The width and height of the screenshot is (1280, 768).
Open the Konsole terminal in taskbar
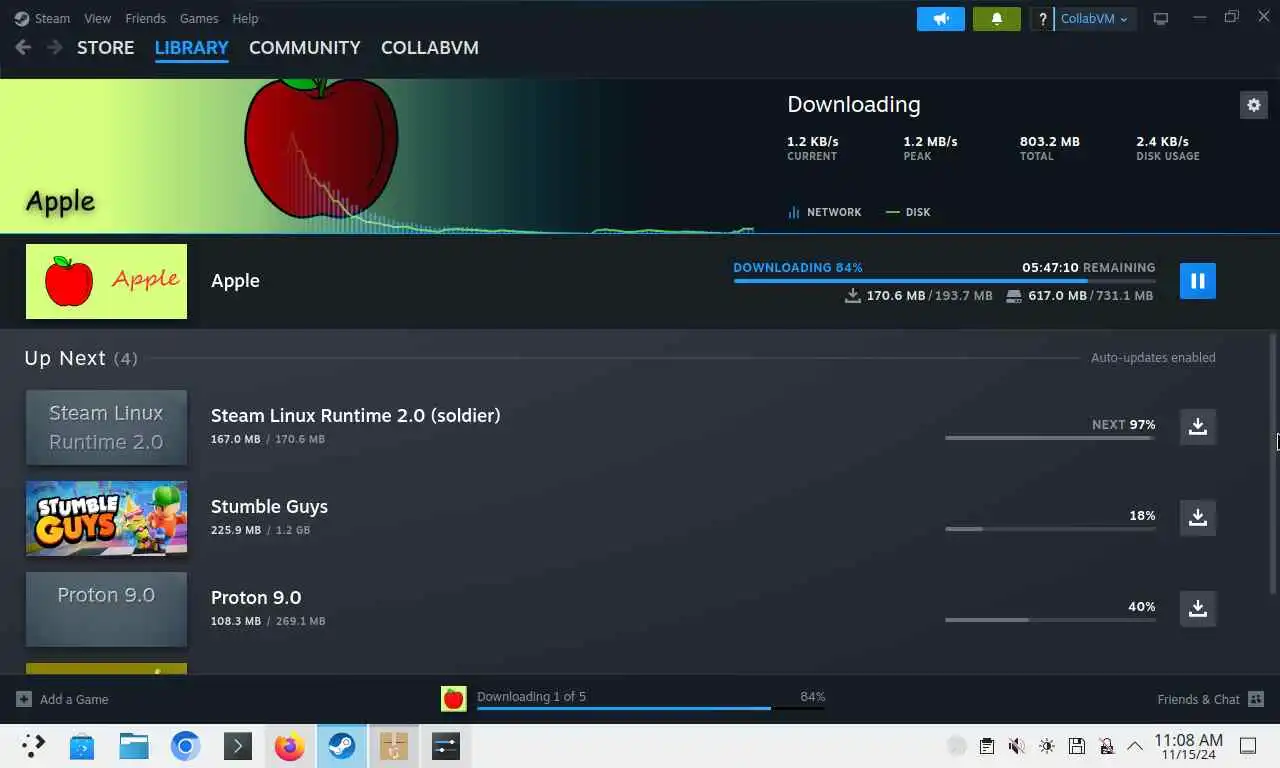(237, 746)
